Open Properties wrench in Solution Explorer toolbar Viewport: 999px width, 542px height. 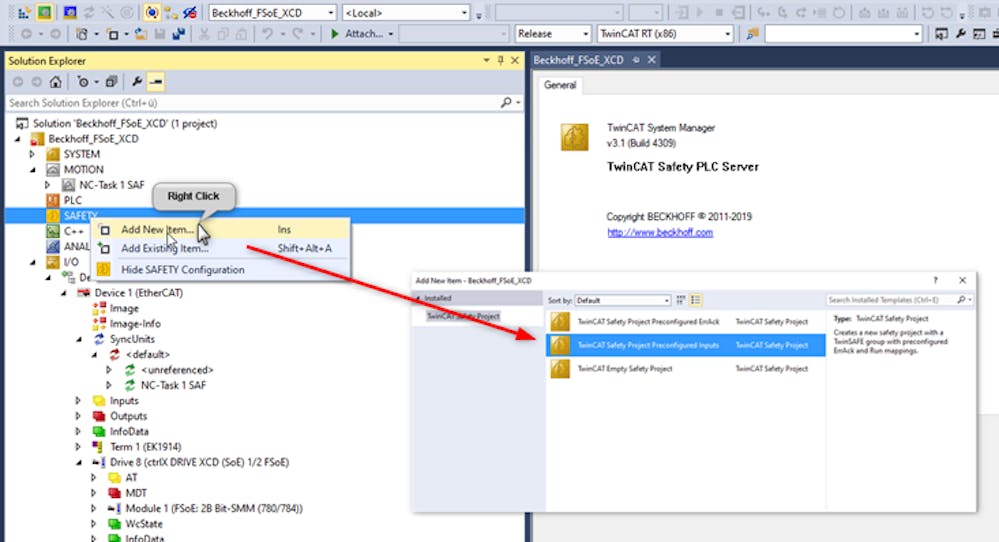[136, 82]
